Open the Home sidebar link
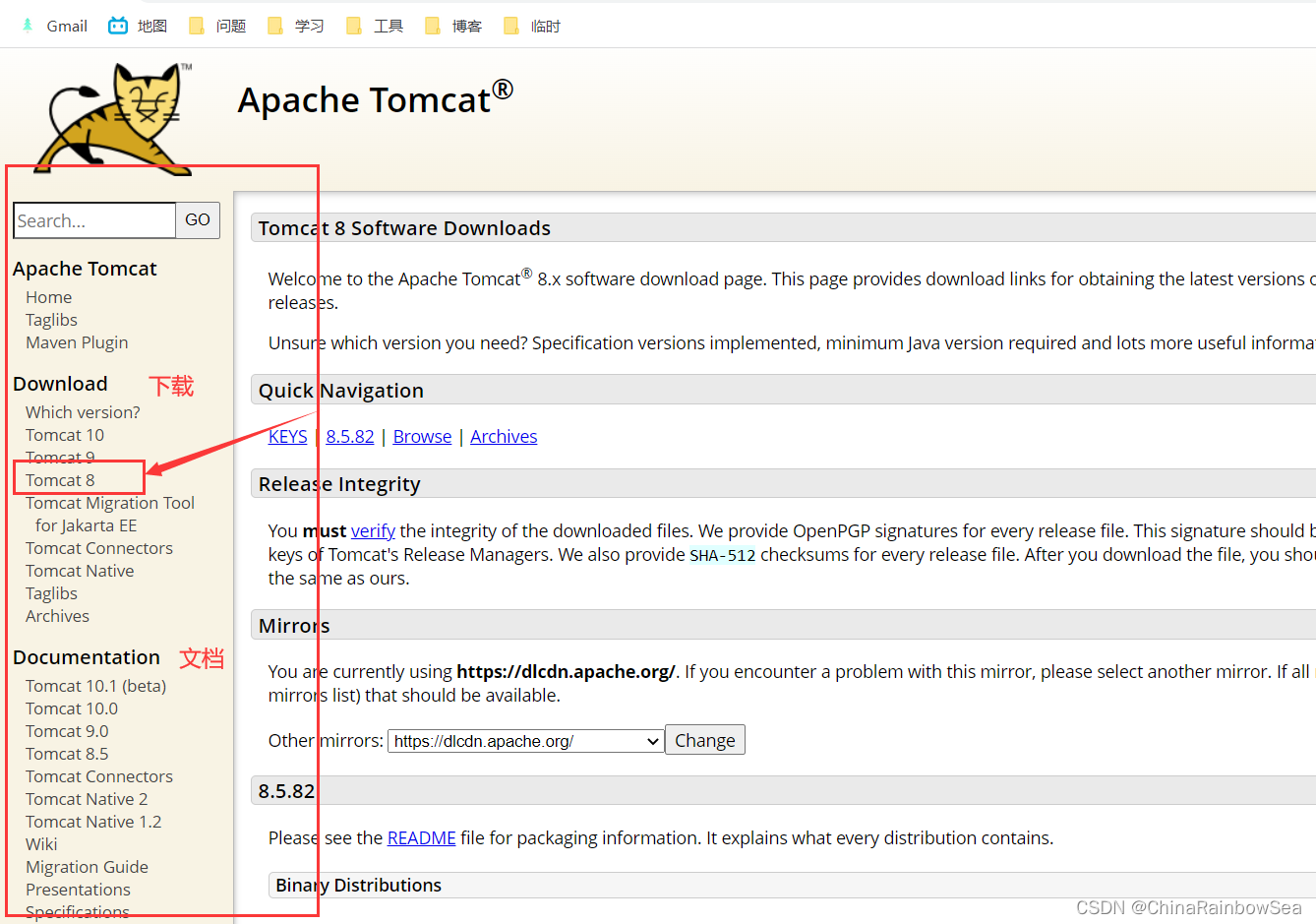 pos(49,297)
